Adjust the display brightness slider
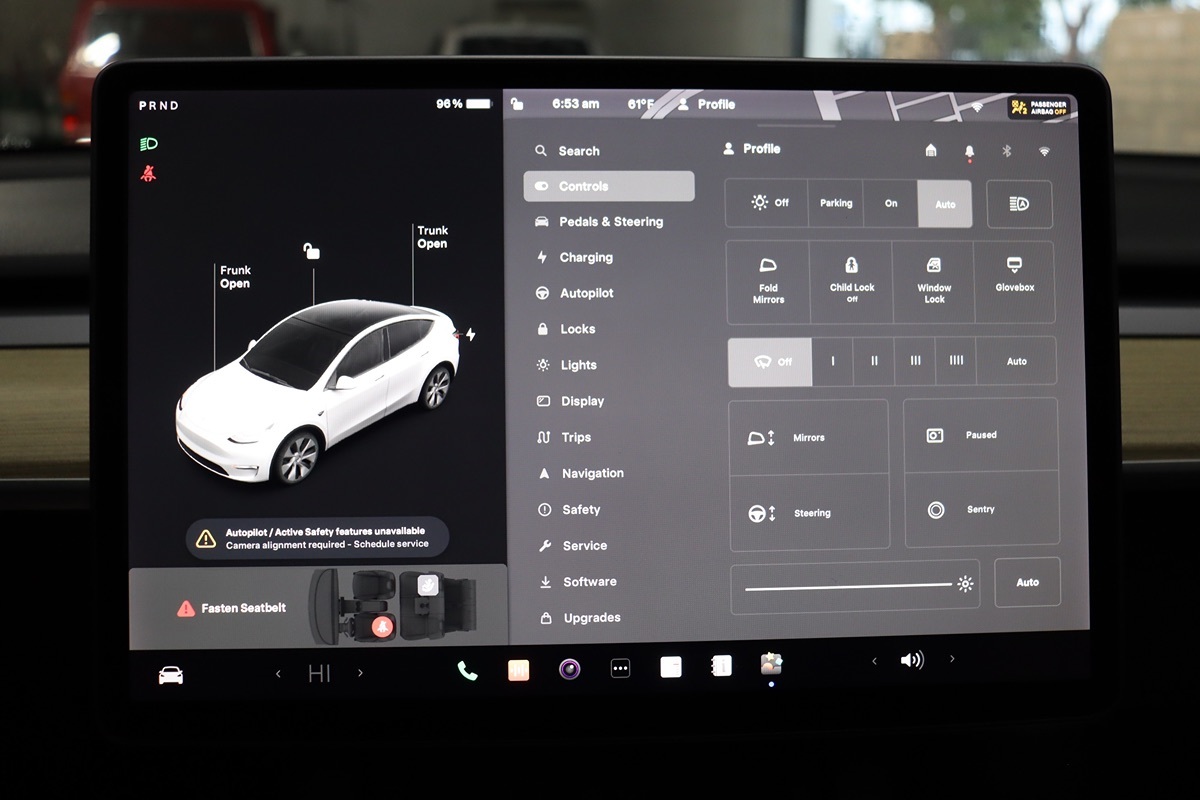Viewport: 1200px width, 800px height. click(848, 587)
